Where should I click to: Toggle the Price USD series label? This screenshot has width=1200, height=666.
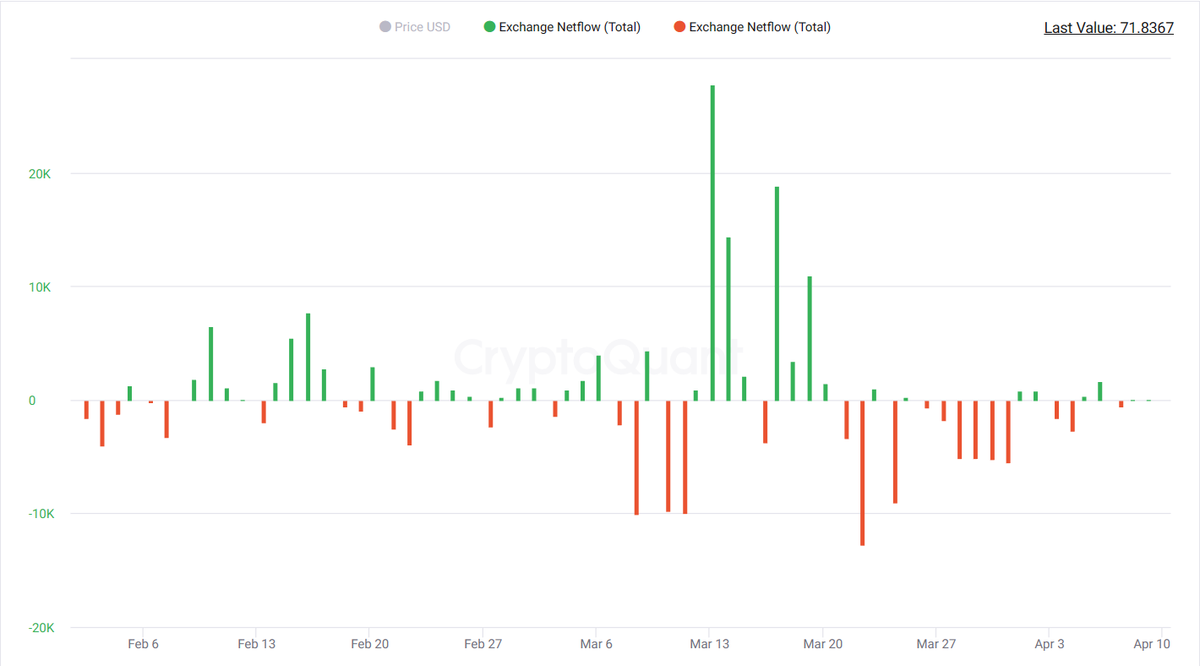[422, 27]
